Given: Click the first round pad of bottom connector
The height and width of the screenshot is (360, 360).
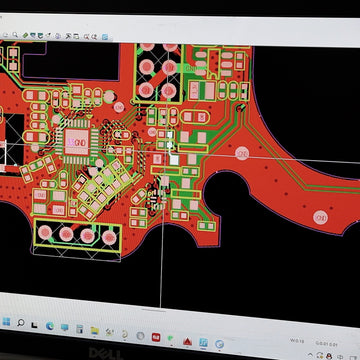Looking at the screenshot, I should (x=45, y=232).
